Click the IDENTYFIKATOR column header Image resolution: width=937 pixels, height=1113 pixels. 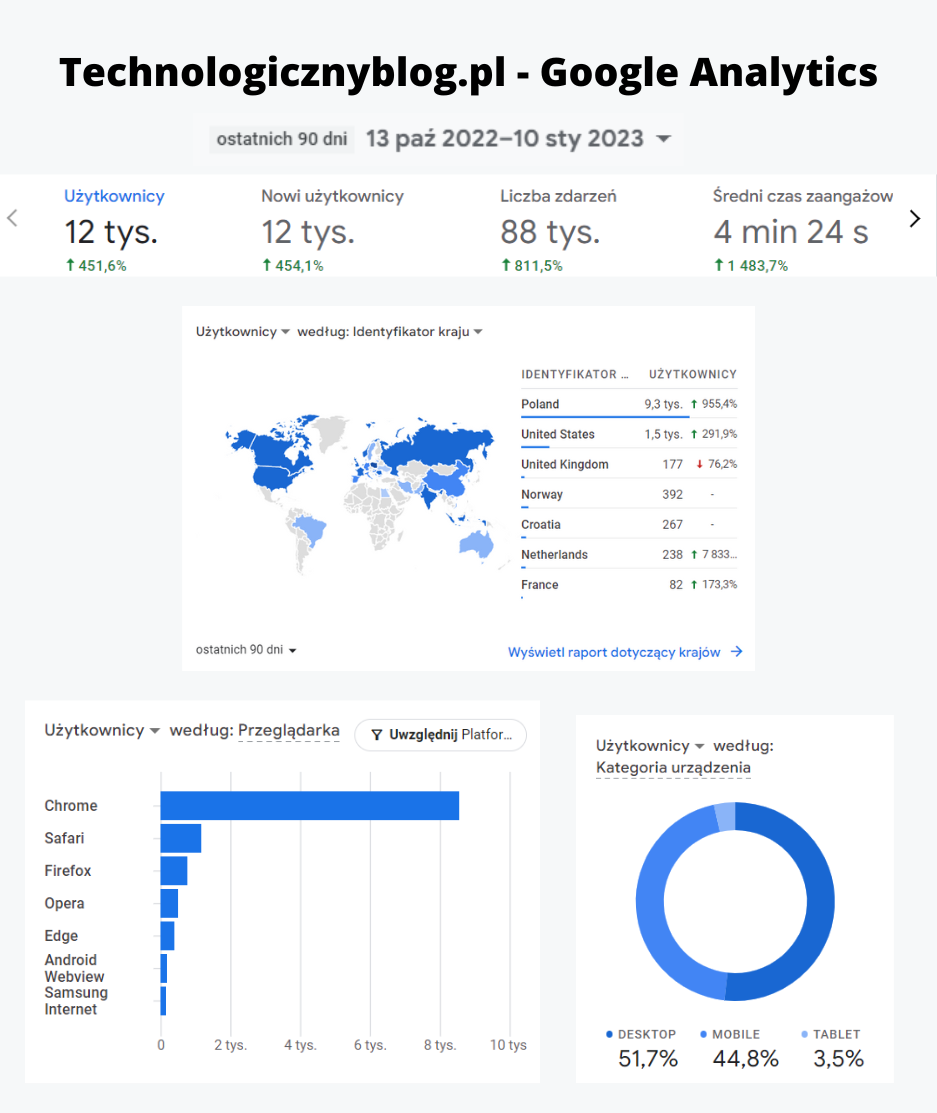(x=575, y=374)
